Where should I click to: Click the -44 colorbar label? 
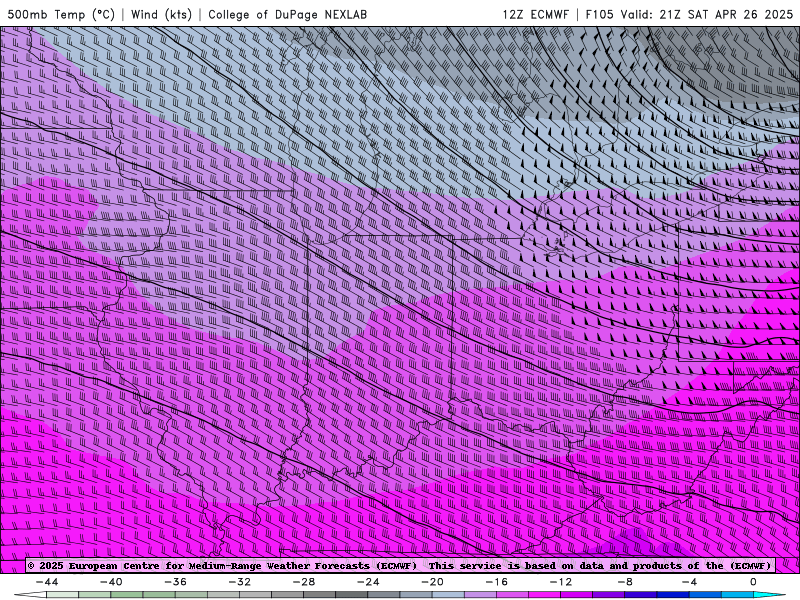coord(47,582)
